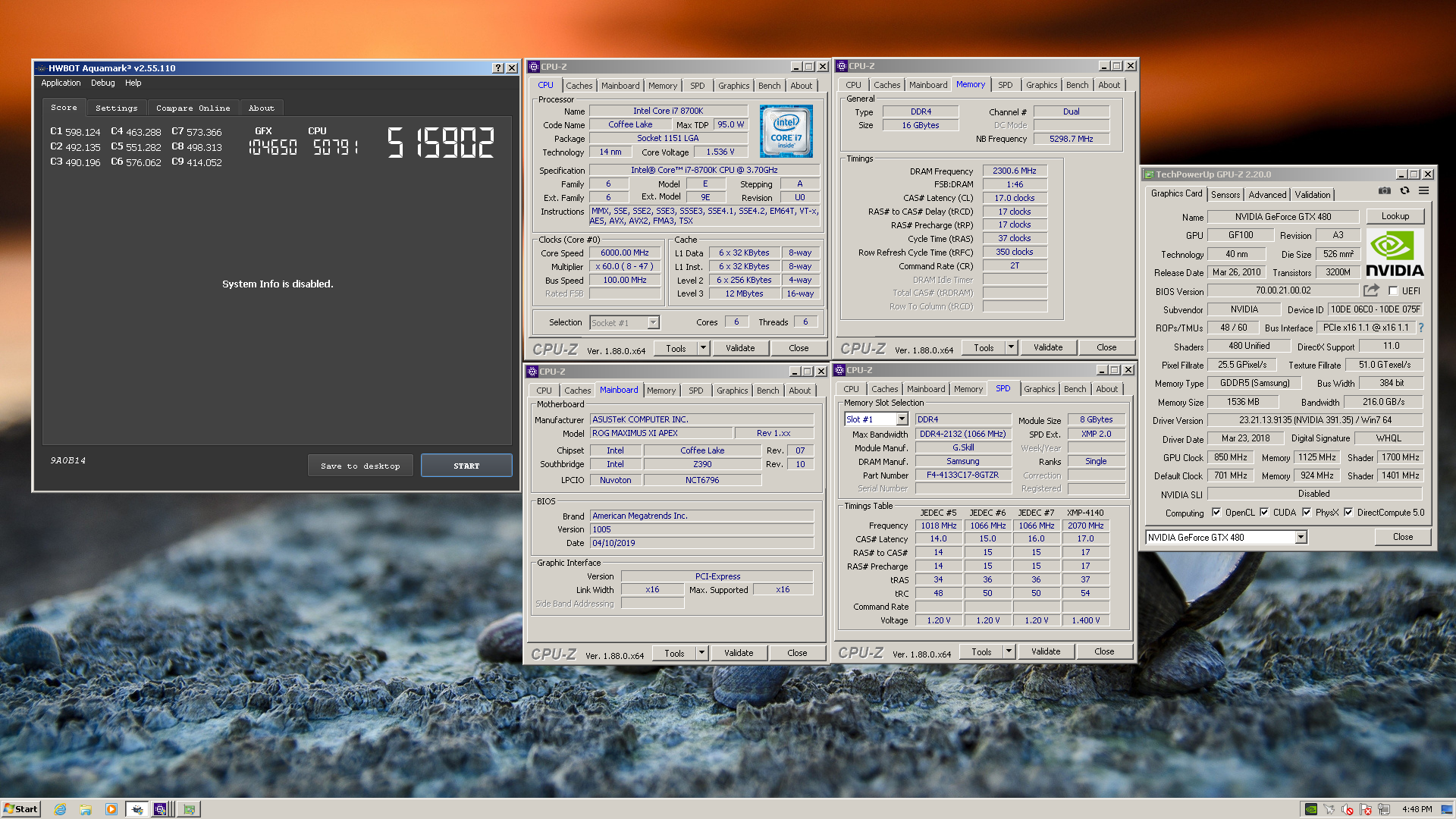Click the Lookup button in GPU-Z
1456x819 pixels.
click(1395, 216)
